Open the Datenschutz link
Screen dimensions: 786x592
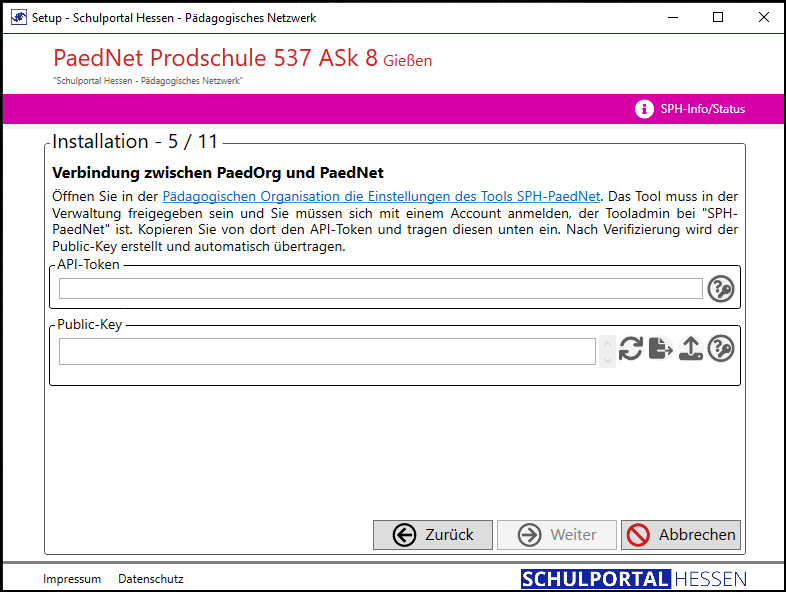coord(150,579)
